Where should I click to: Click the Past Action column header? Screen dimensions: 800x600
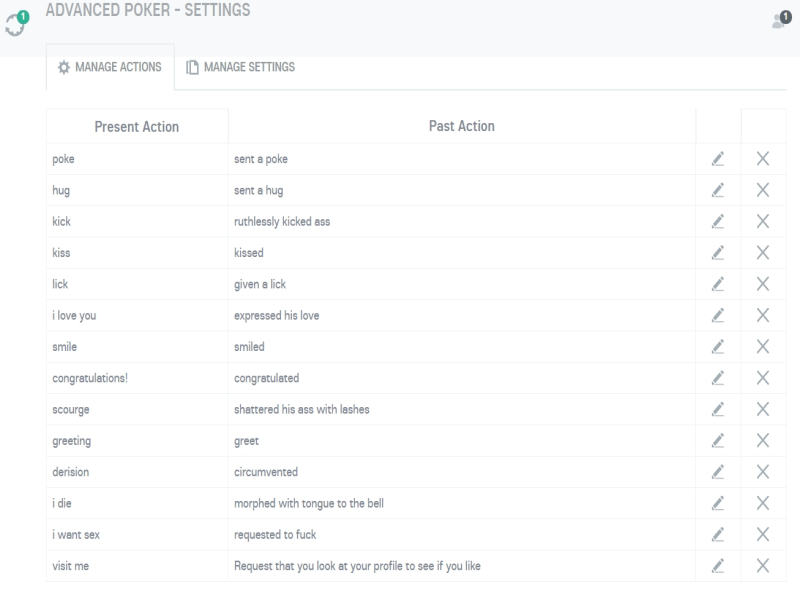(462, 126)
